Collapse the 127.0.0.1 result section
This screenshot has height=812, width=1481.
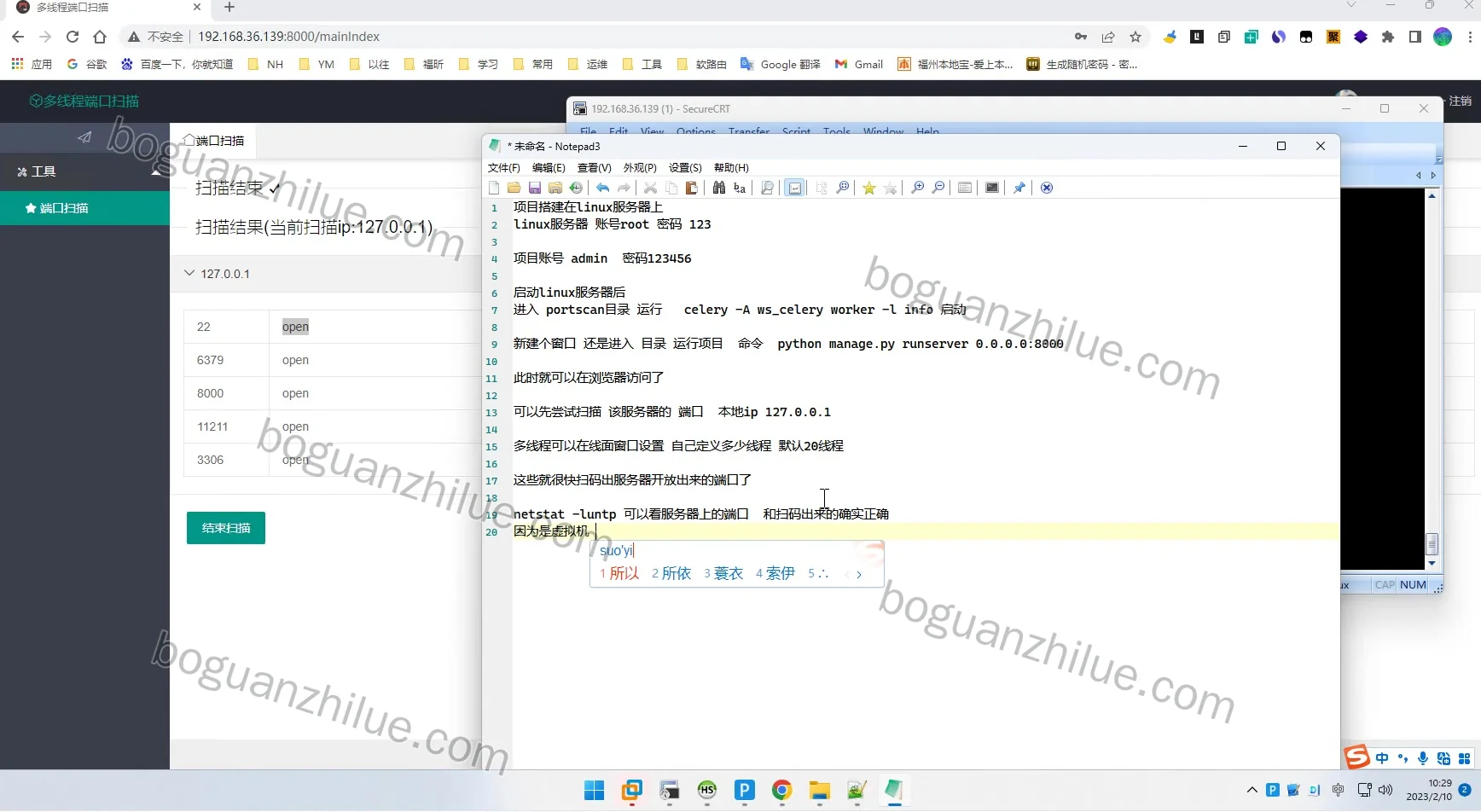pyautogui.click(x=189, y=274)
